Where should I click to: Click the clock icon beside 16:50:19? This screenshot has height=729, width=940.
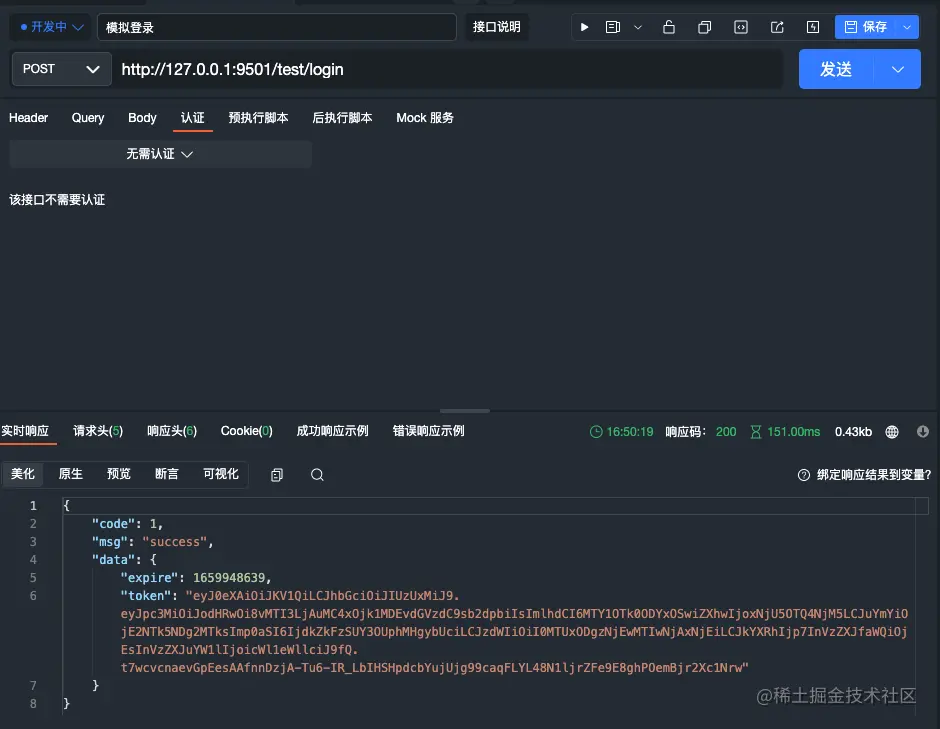pos(596,432)
